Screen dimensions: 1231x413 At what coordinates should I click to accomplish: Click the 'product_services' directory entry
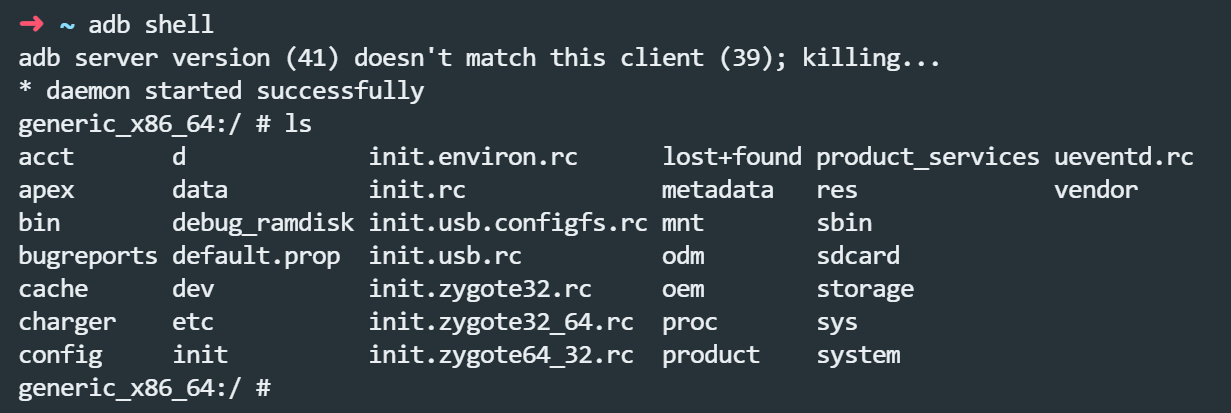[927, 157]
